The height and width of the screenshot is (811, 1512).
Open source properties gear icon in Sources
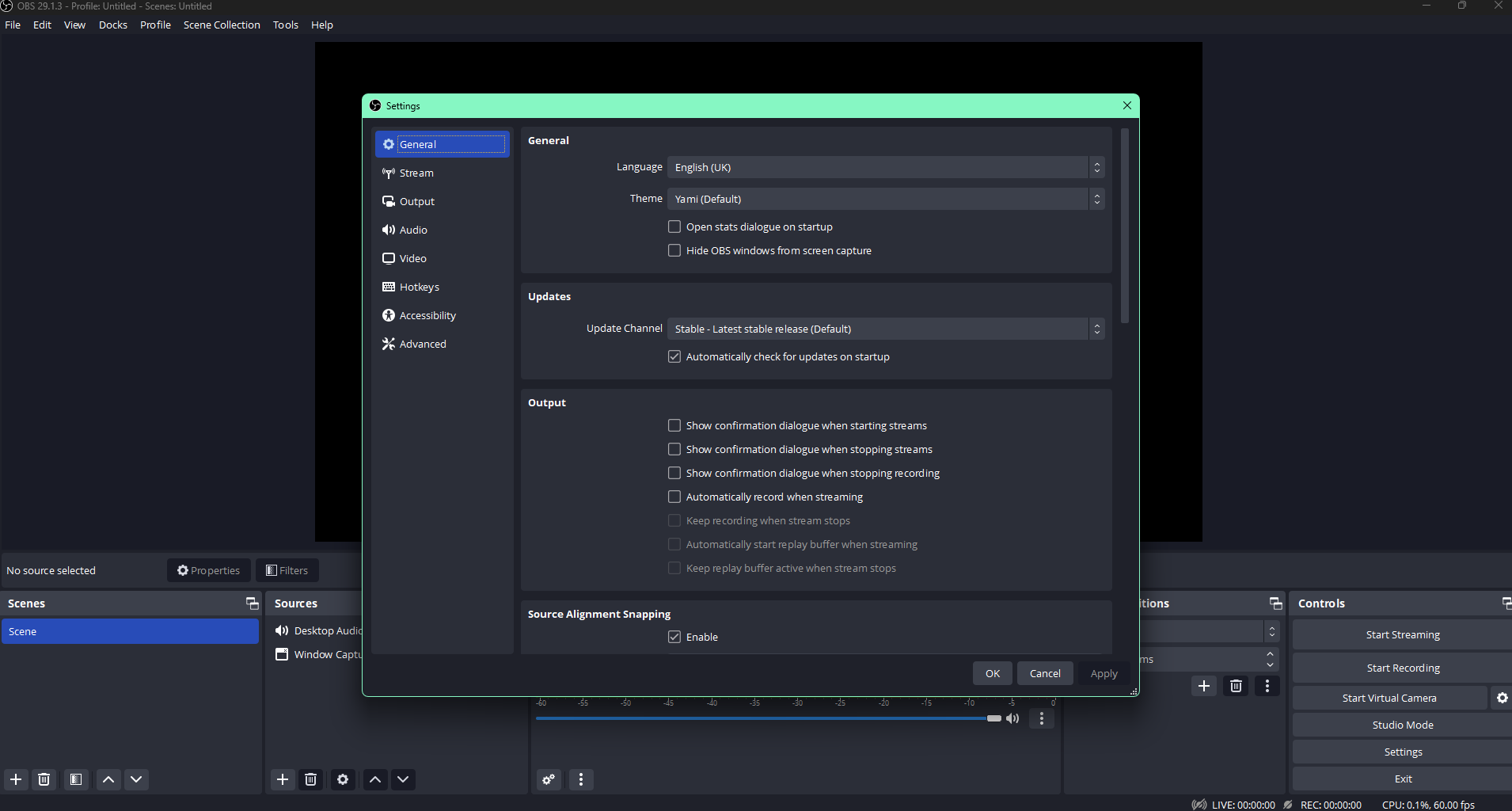coord(343,779)
